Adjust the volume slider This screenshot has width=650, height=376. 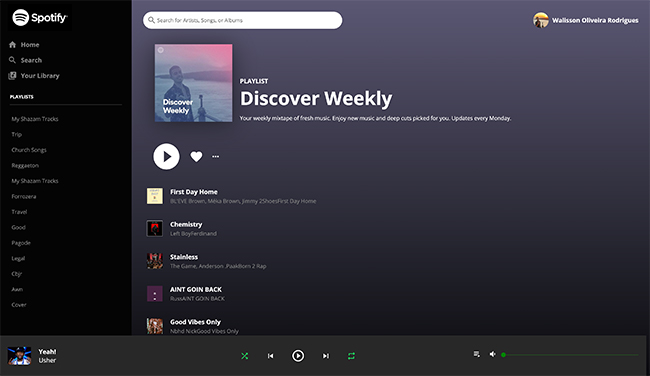pyautogui.click(x=570, y=355)
